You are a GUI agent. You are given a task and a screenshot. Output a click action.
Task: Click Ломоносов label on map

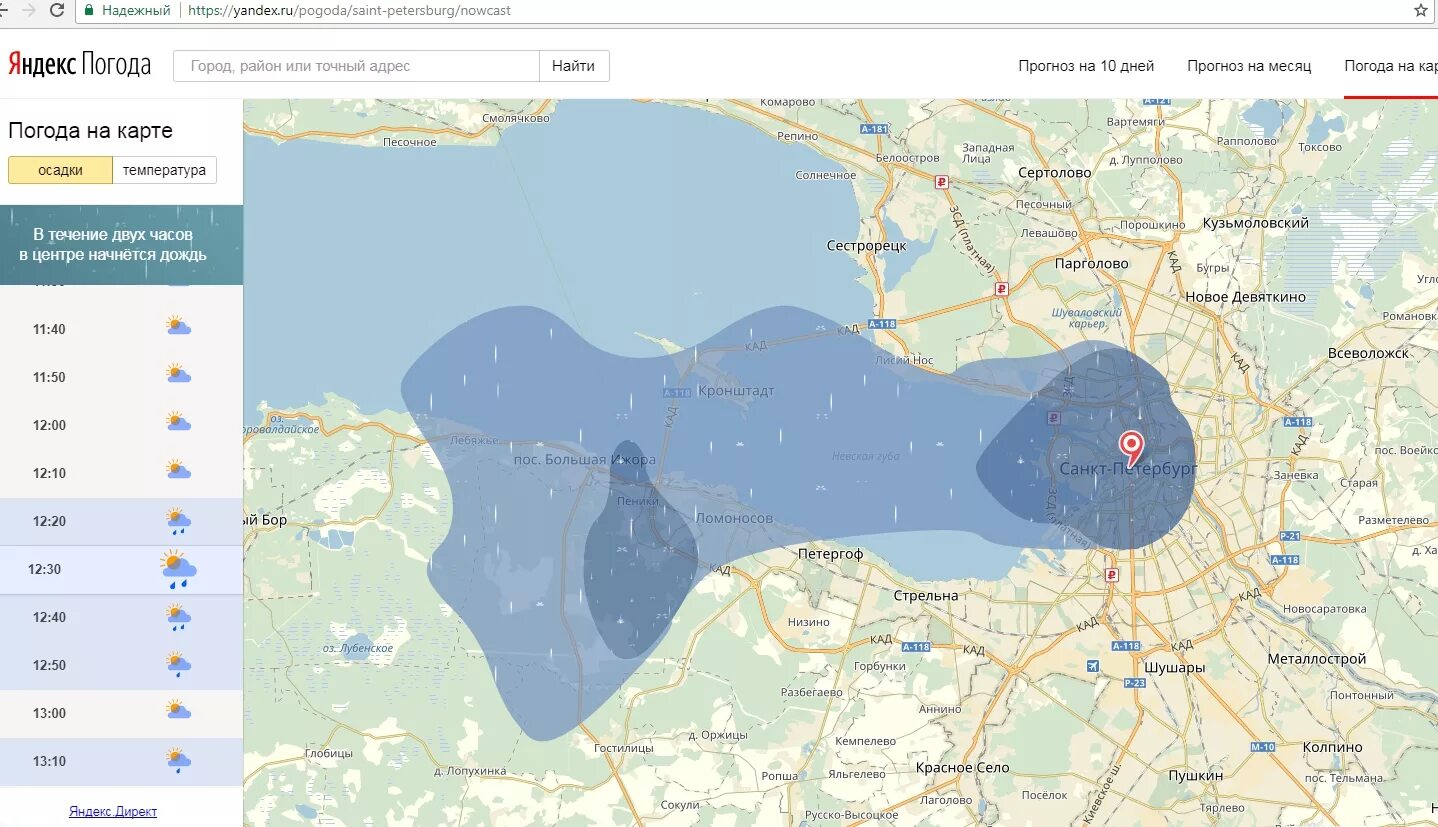point(733,518)
